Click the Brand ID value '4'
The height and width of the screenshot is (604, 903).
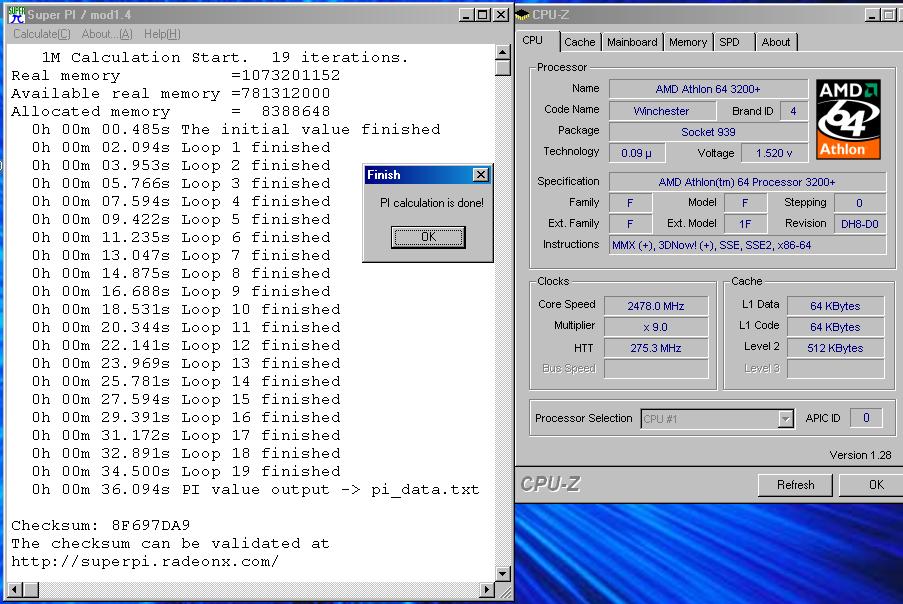[794, 111]
